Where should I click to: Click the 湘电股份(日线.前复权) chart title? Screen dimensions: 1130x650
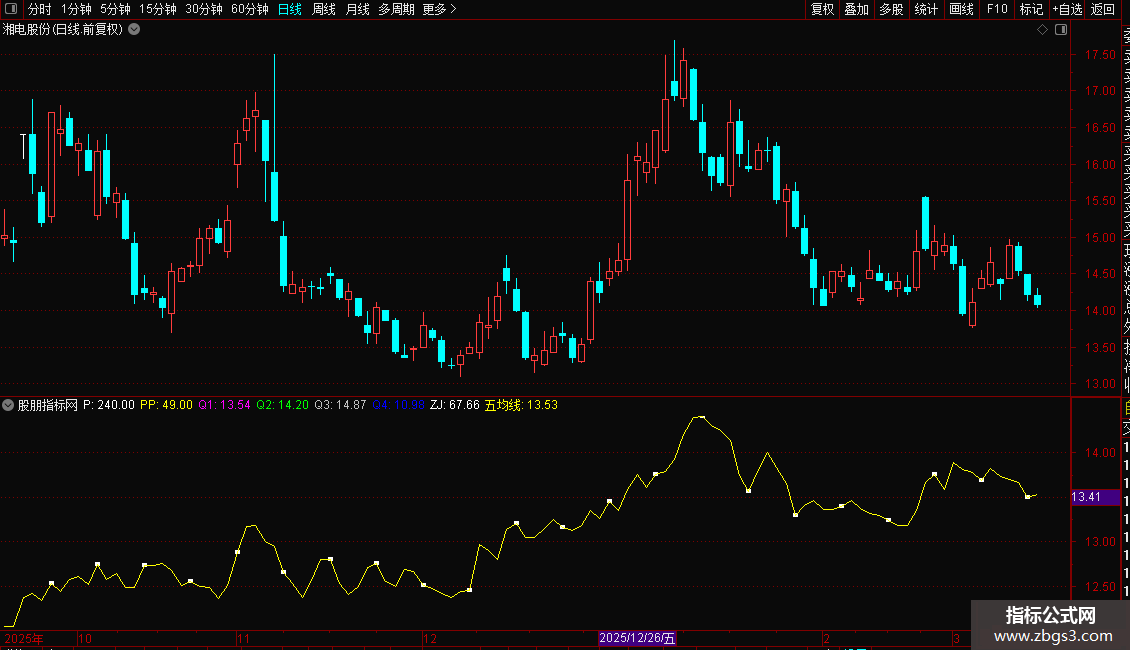click(x=63, y=30)
